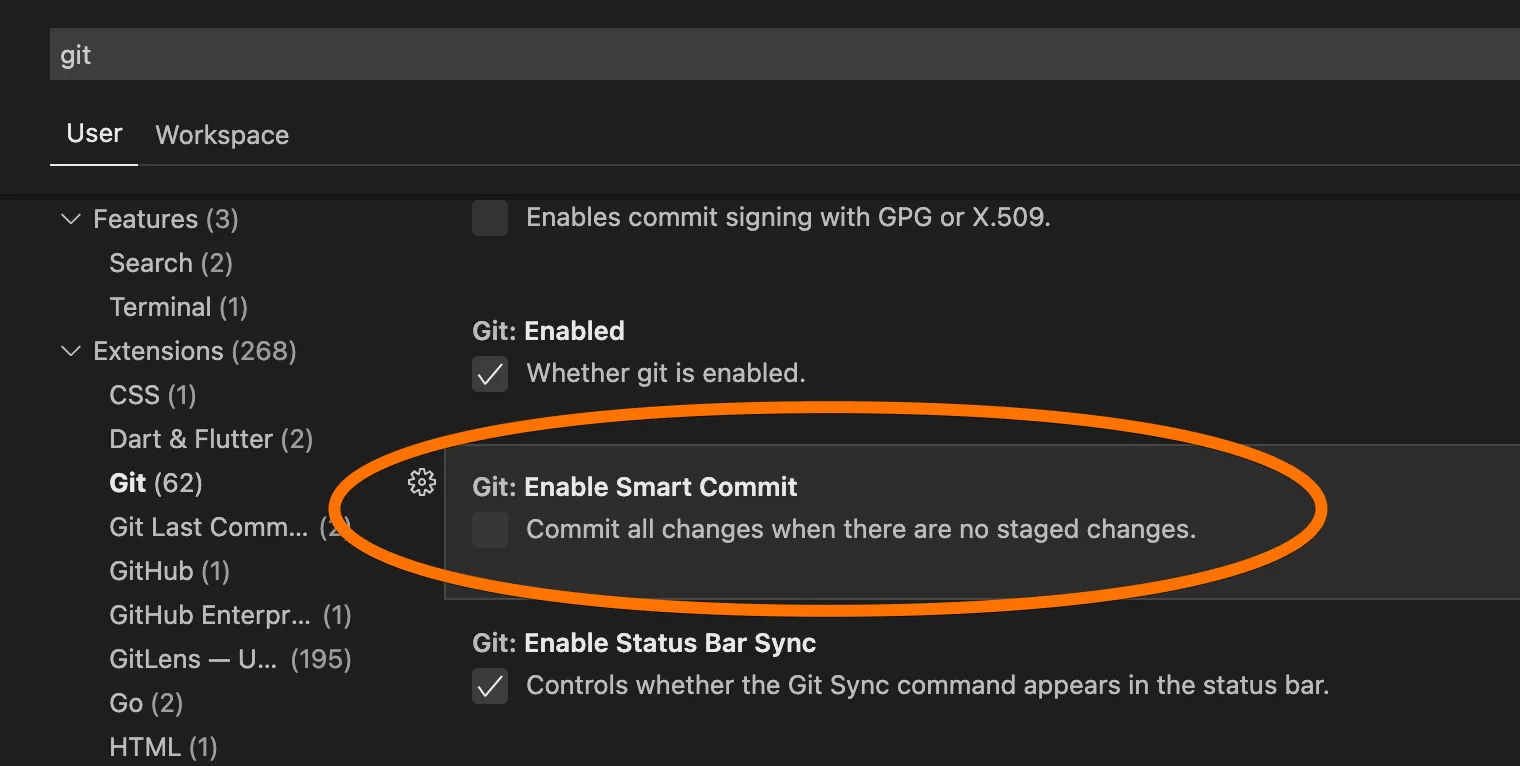Click the gear icon beside Enable Smart Commit
This screenshot has width=1520, height=766.
tap(422, 483)
